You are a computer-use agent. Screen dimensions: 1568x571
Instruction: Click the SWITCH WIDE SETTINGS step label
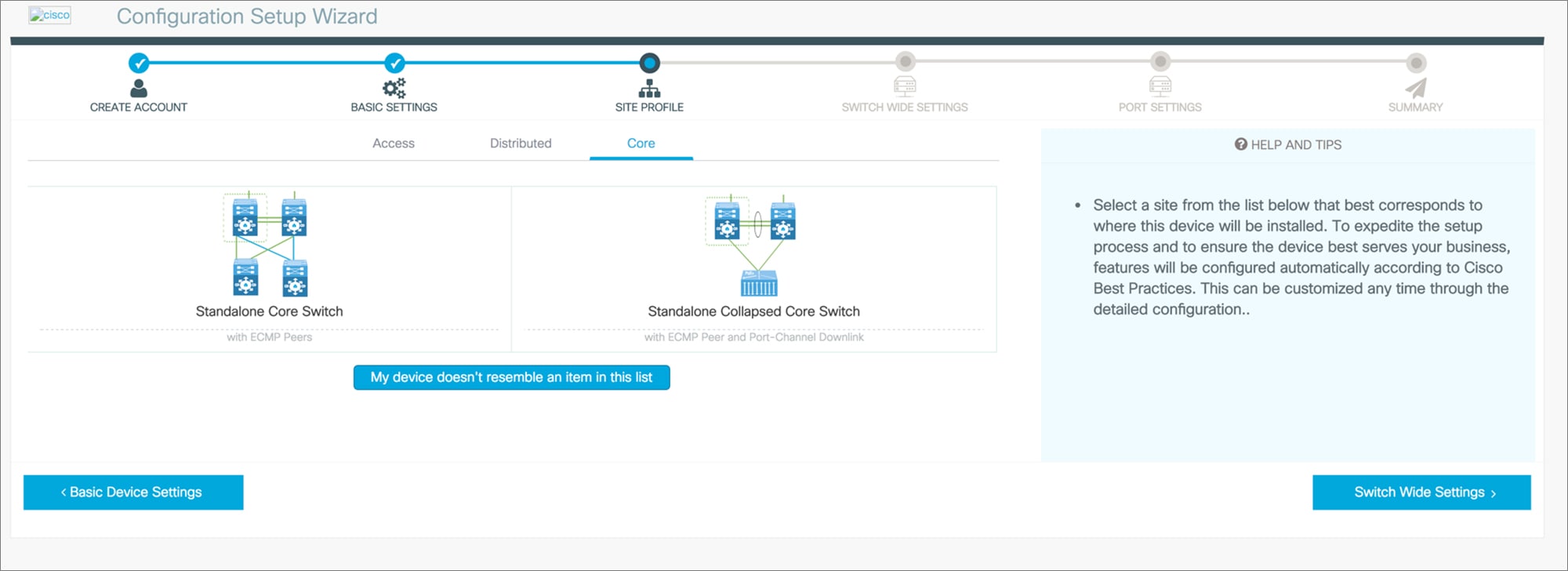coord(905,107)
